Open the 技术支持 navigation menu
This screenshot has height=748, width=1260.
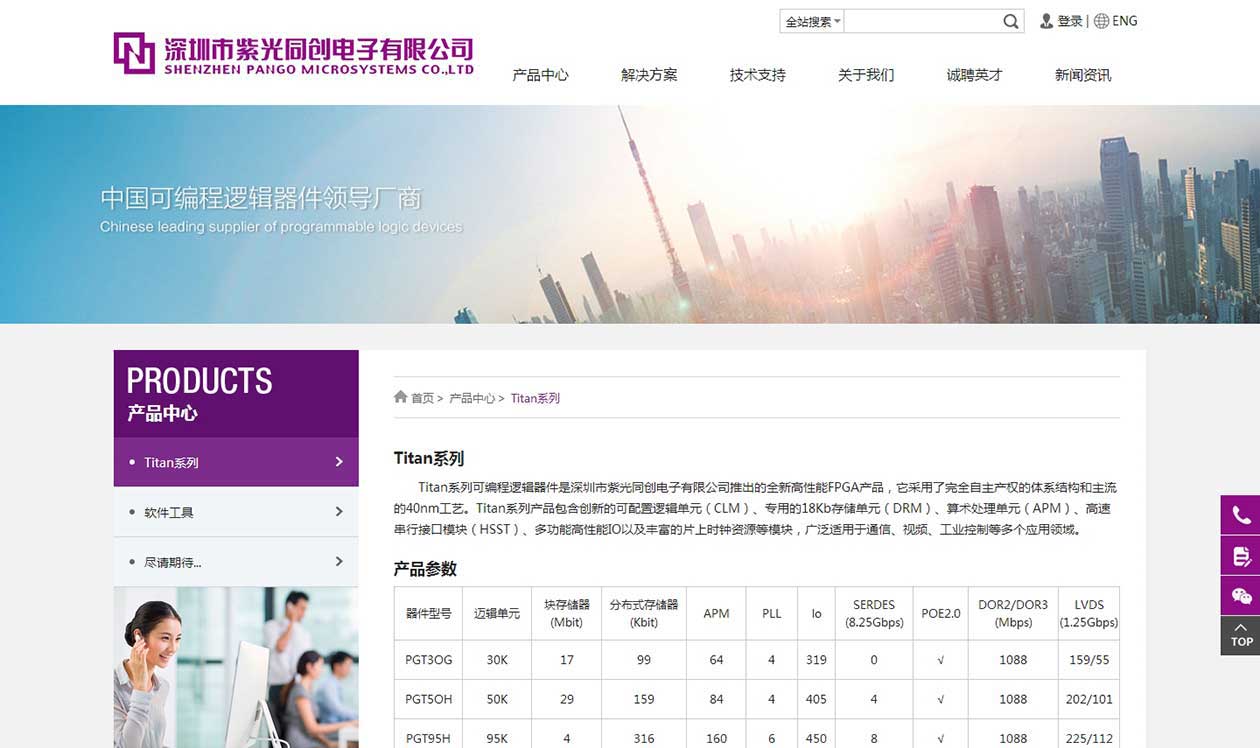tap(758, 75)
